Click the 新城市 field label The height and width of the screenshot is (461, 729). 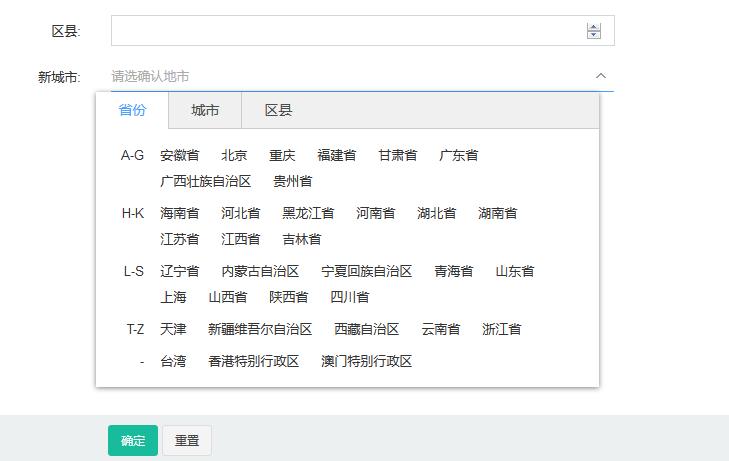pos(59,77)
